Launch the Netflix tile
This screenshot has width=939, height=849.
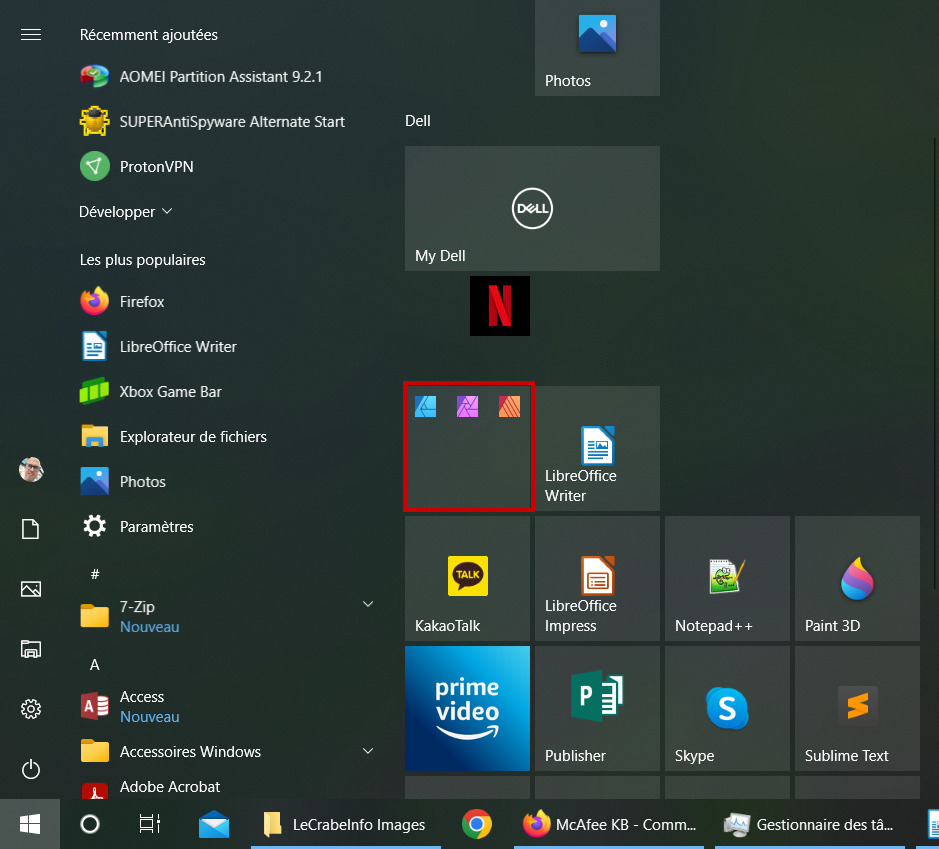coord(499,306)
